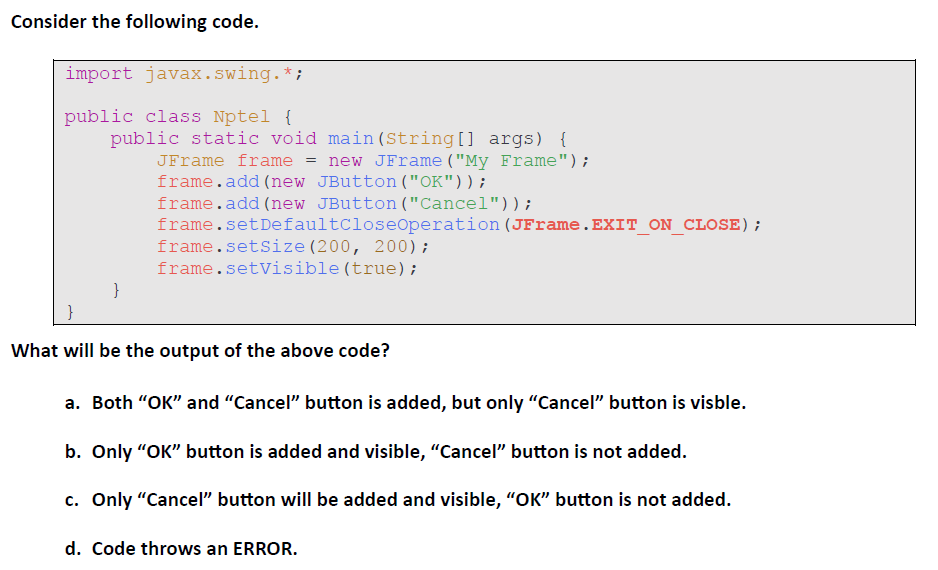This screenshot has width=938, height=570.
Task: Click the JButton("OK") add line
Action: point(321,181)
